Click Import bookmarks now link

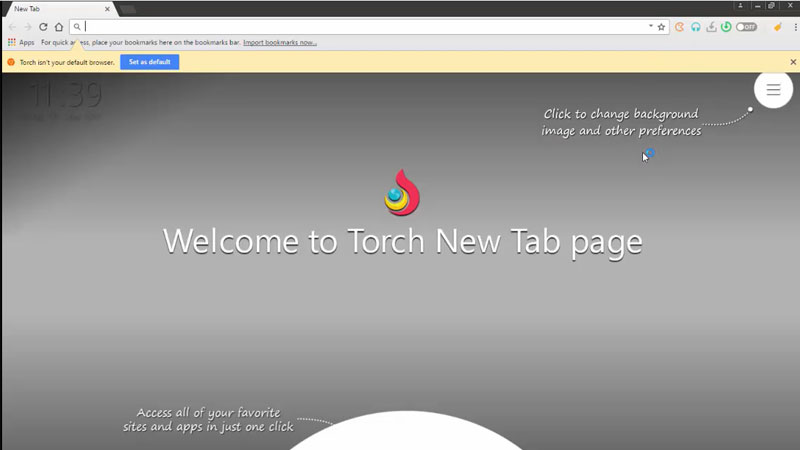(280, 42)
